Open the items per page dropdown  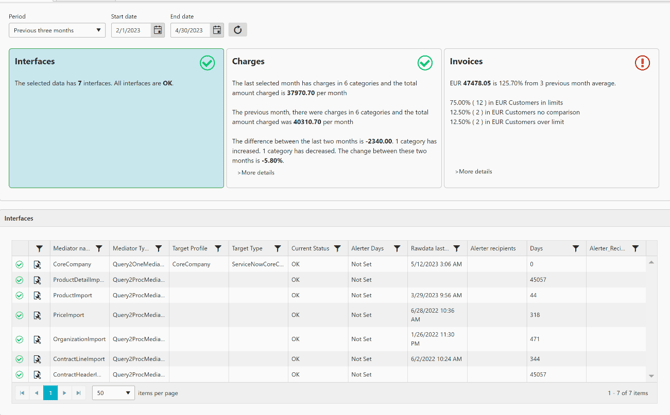coord(113,393)
